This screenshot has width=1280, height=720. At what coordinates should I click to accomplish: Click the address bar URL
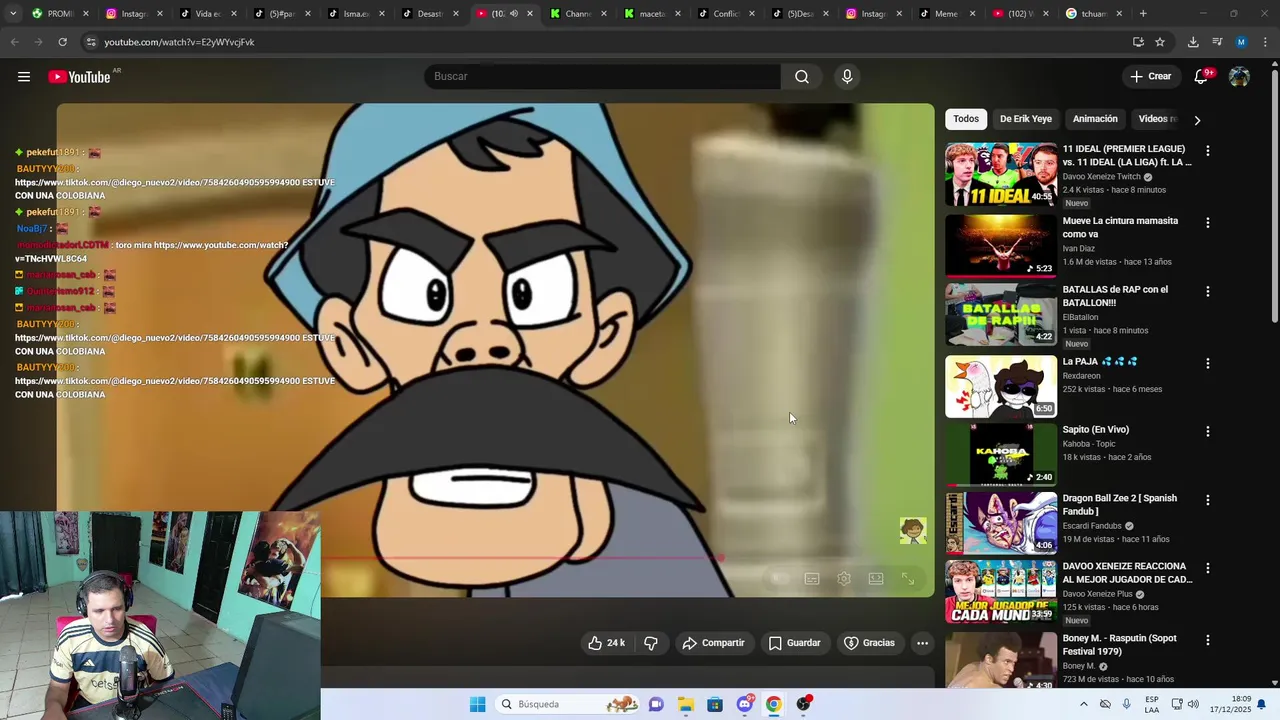tap(179, 42)
